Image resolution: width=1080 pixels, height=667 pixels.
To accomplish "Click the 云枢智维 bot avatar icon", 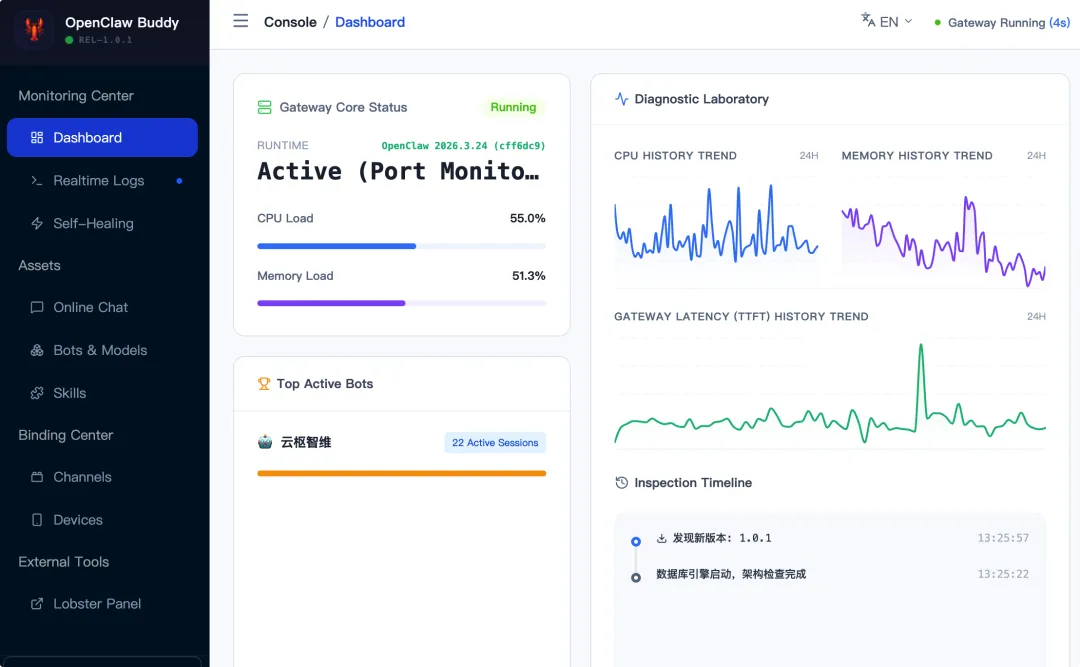I will pyautogui.click(x=265, y=442).
